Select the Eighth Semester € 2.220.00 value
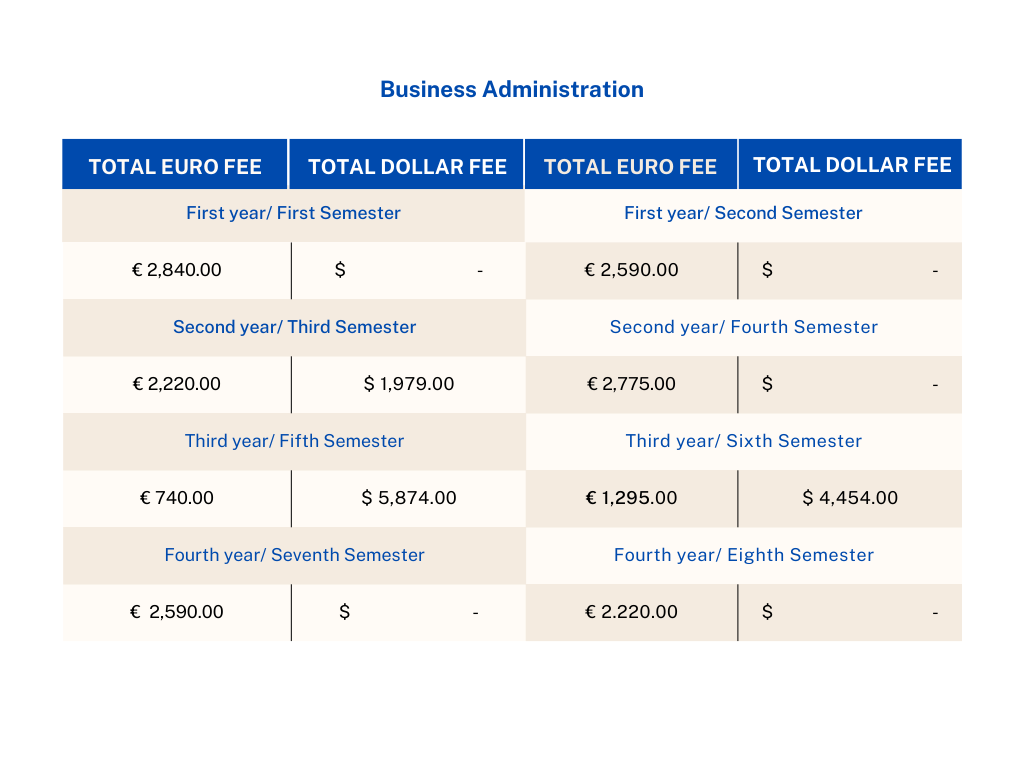The width and height of the screenshot is (1024, 768). pyautogui.click(x=630, y=612)
